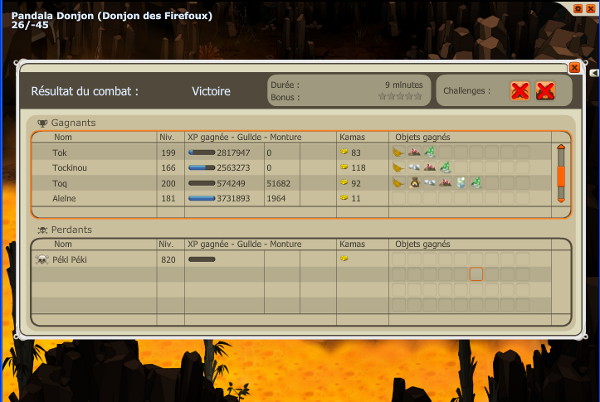Viewport: 600px width, 402px height.
Task: Click Toq's XP progress bar
Action: (202, 183)
